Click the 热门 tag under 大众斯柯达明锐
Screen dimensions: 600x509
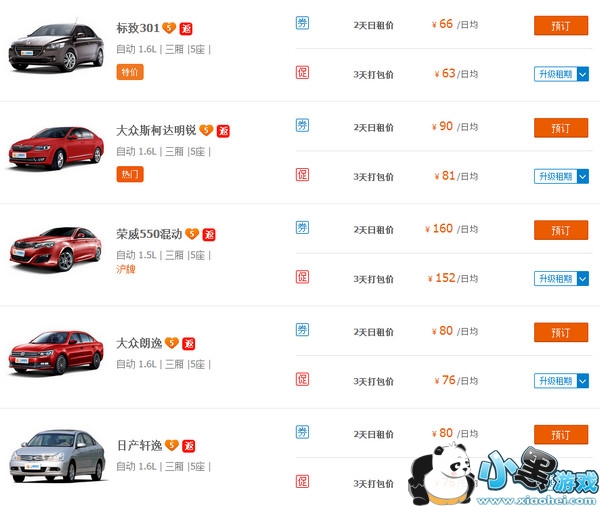[130, 174]
